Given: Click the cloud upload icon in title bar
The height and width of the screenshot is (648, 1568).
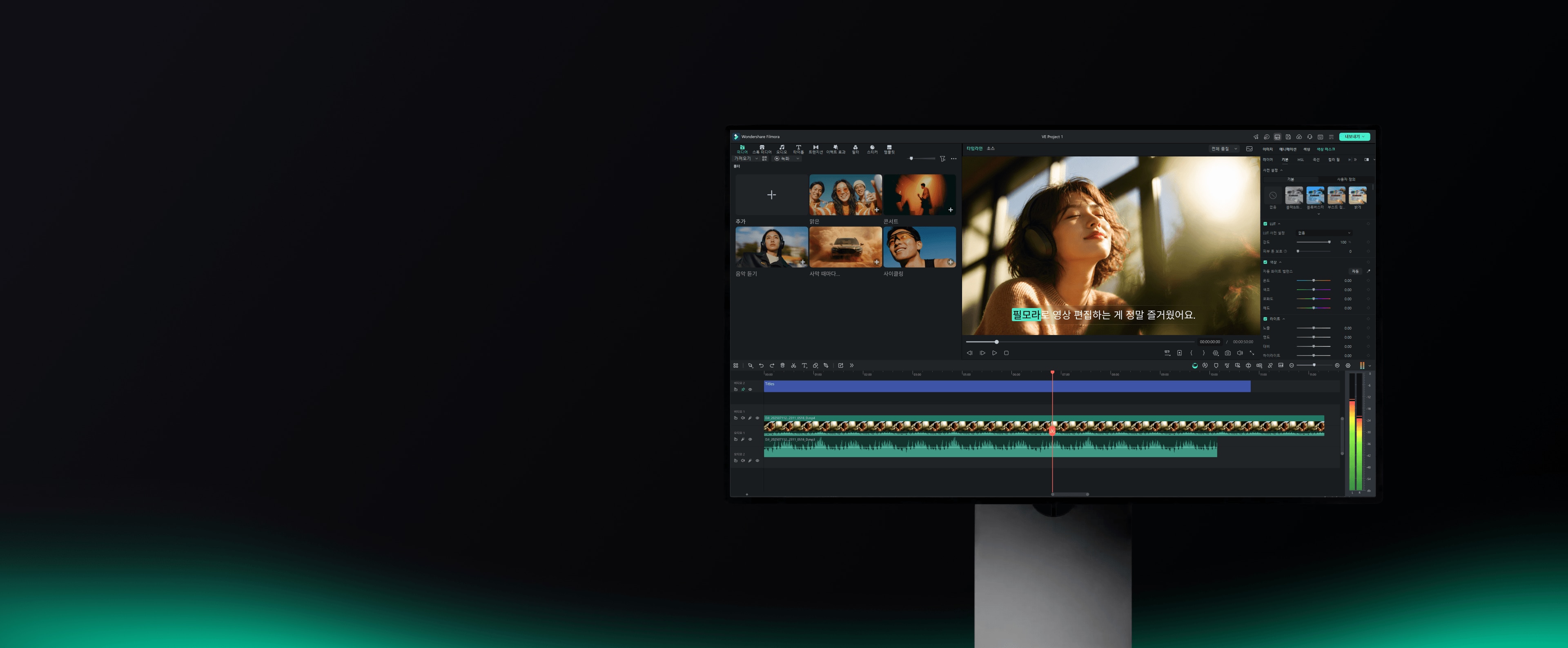Looking at the screenshot, I should (x=1299, y=136).
